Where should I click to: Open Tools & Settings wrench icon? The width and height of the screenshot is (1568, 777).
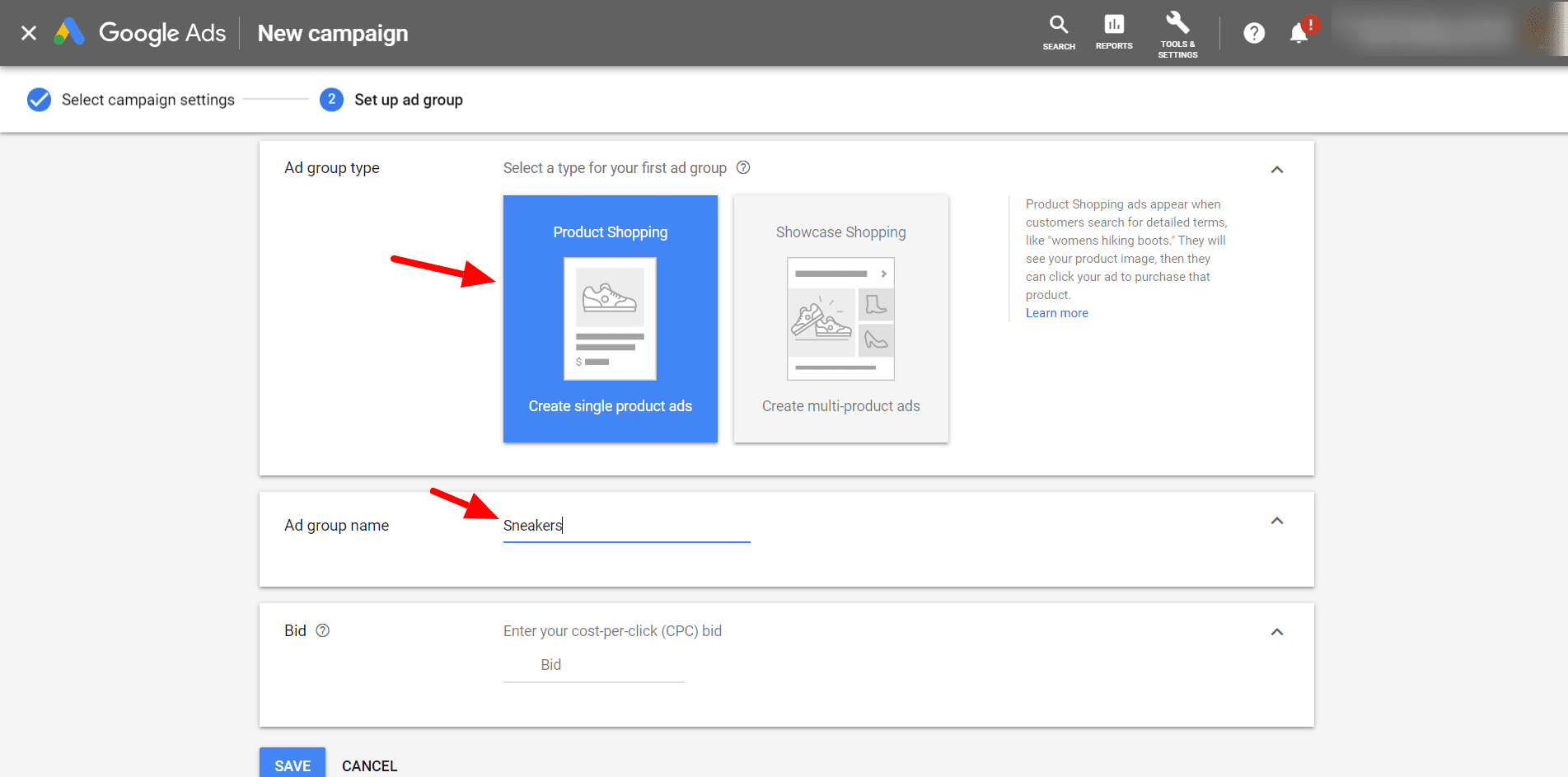(1177, 34)
